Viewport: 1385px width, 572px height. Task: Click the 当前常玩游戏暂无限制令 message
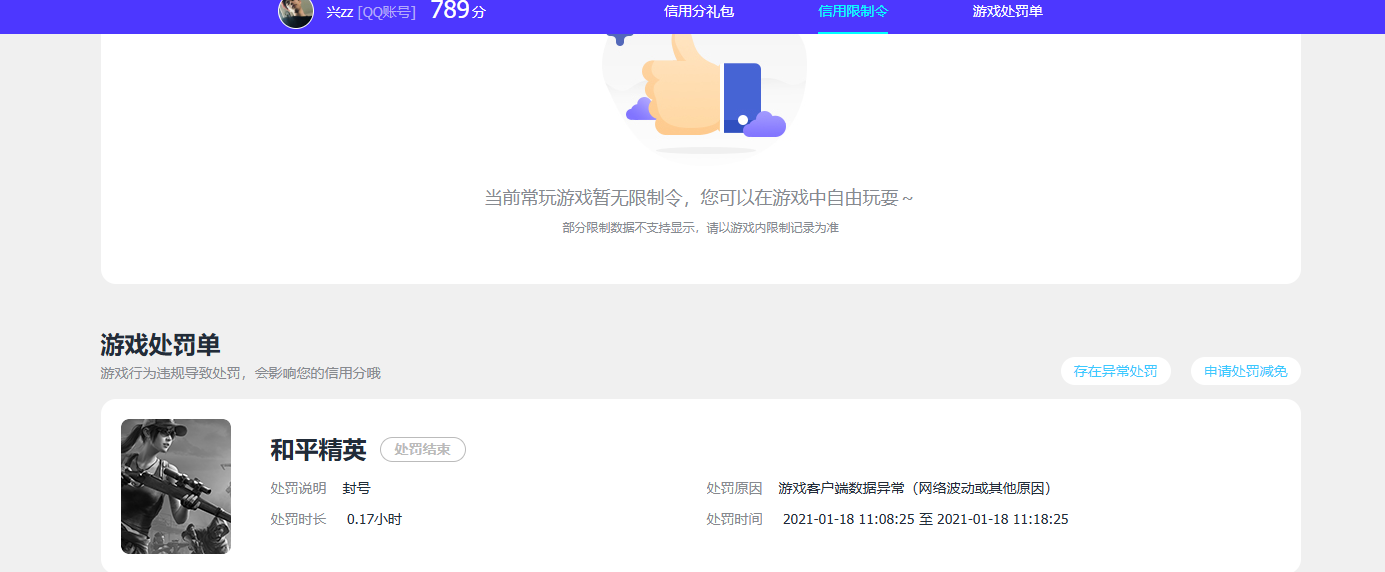click(699, 198)
